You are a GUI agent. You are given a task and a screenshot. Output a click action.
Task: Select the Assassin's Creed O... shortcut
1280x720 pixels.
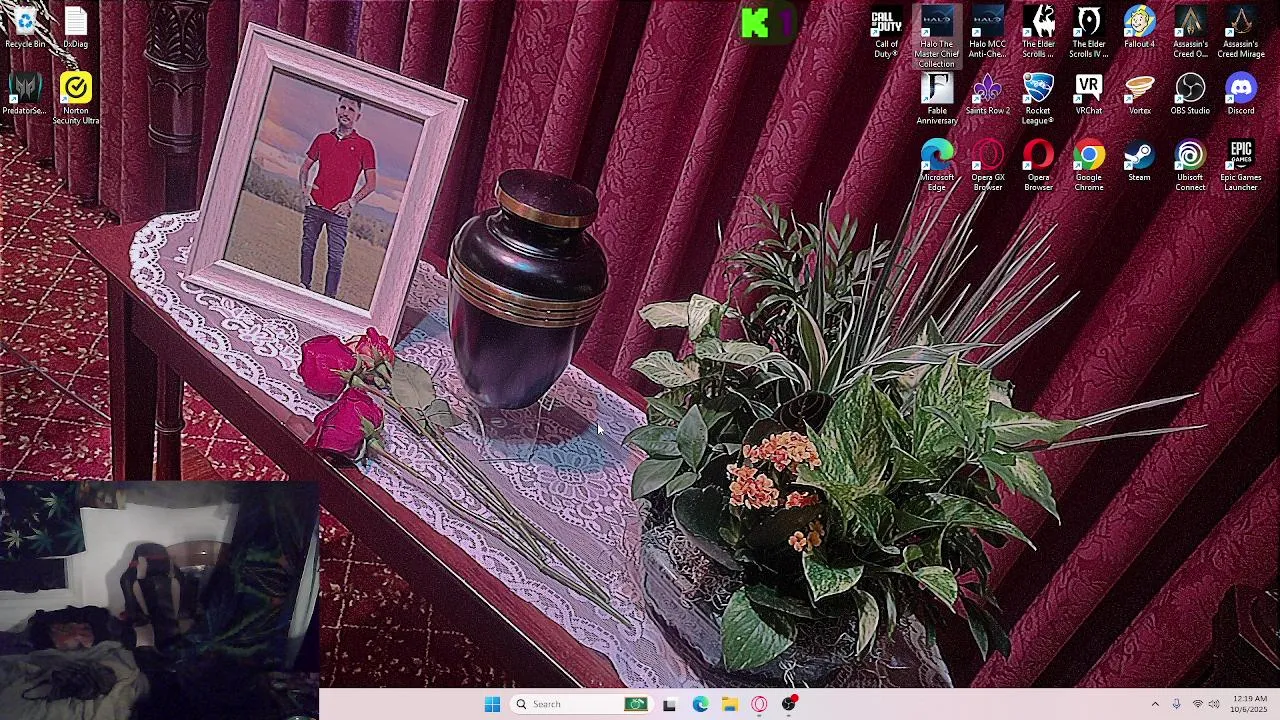[x=1190, y=33]
